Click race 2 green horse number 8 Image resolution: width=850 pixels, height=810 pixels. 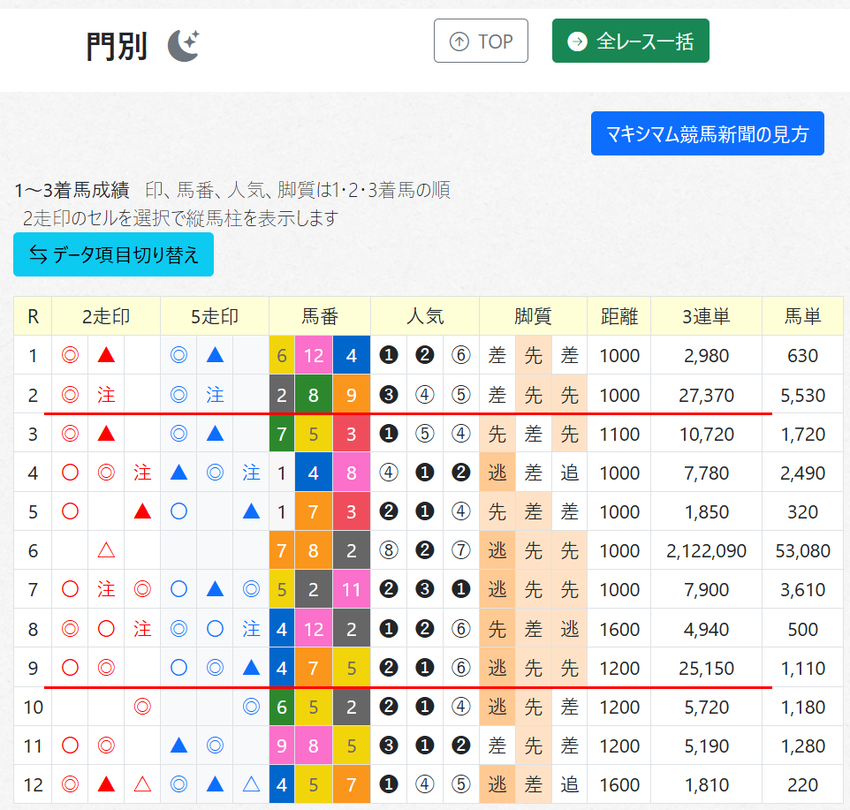point(313,395)
